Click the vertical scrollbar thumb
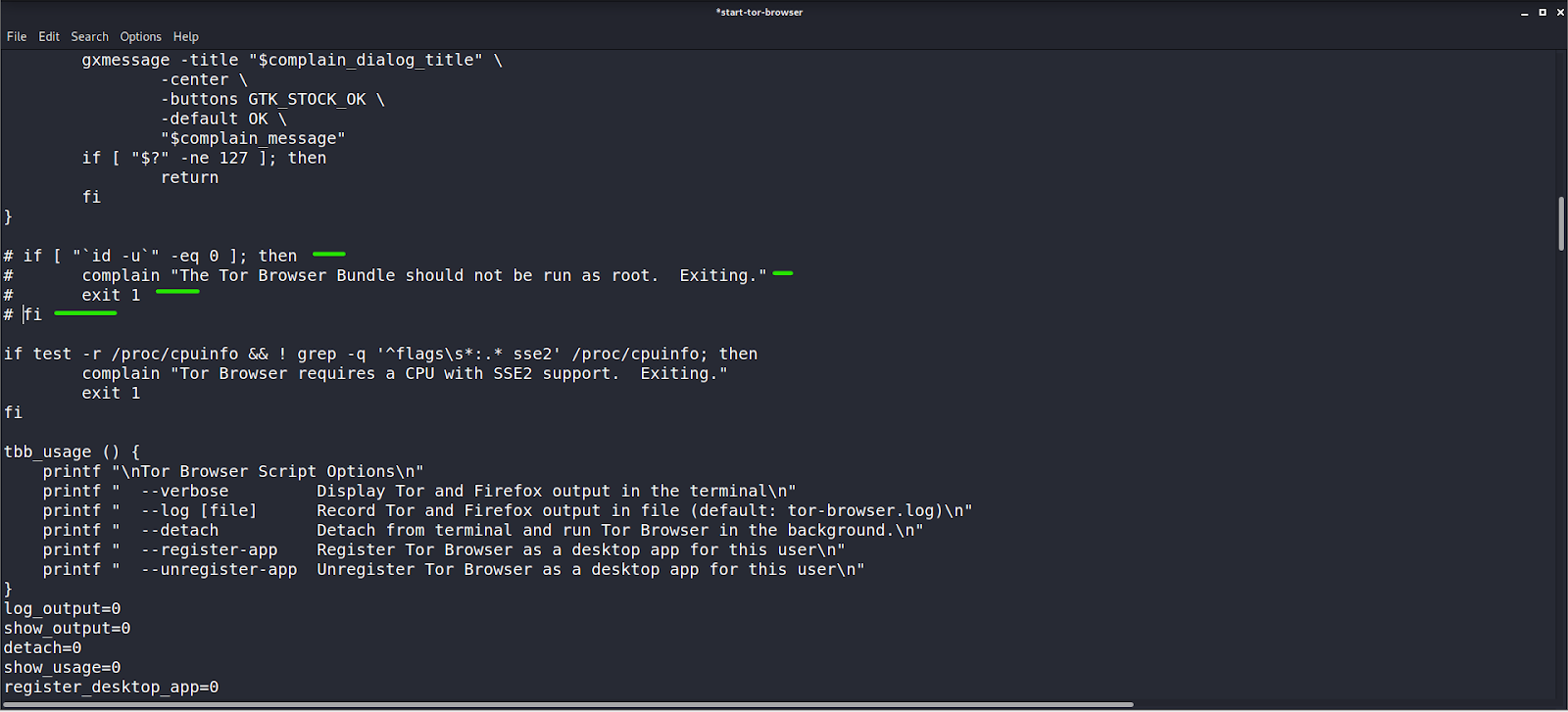This screenshot has width=1568, height=712. [x=1561, y=223]
